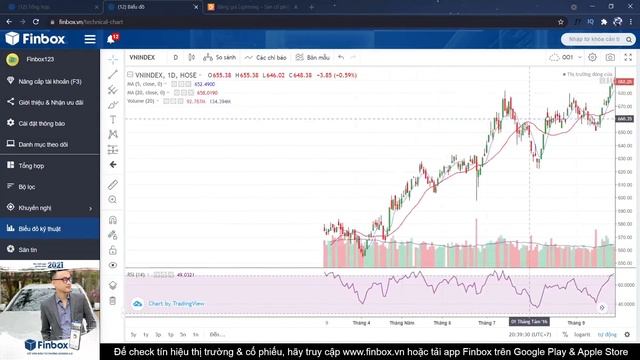Click the trash remove drawings icon
Viewport: 640px width, 360px height.
tap(113, 301)
